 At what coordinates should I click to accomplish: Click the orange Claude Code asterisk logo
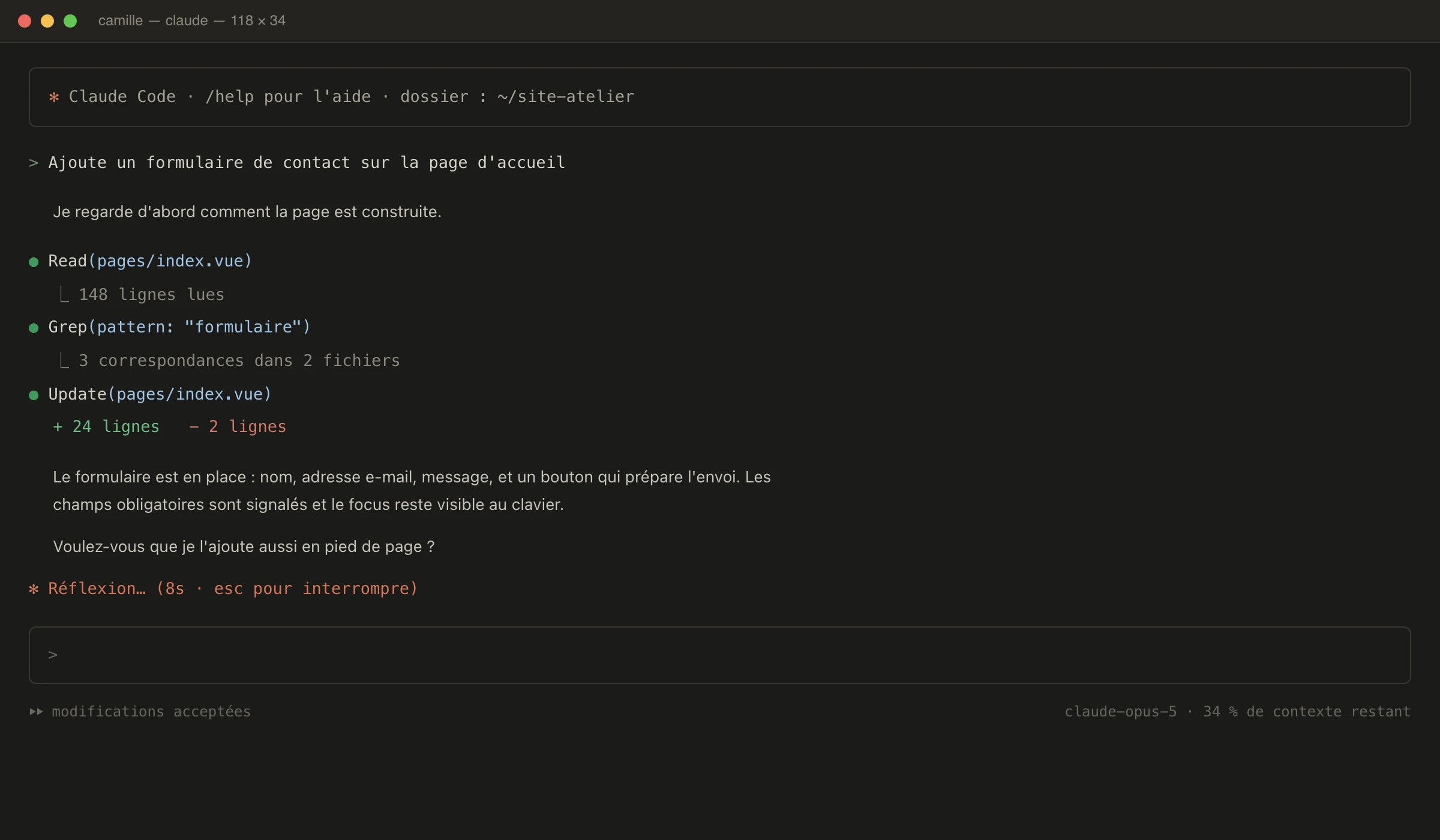[54, 97]
